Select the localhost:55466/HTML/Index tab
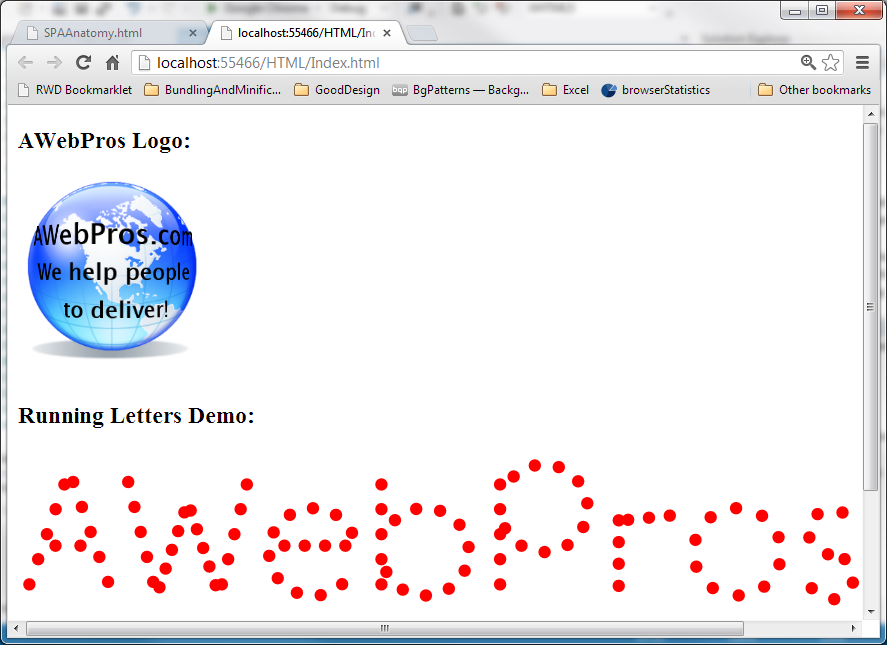 [x=305, y=33]
